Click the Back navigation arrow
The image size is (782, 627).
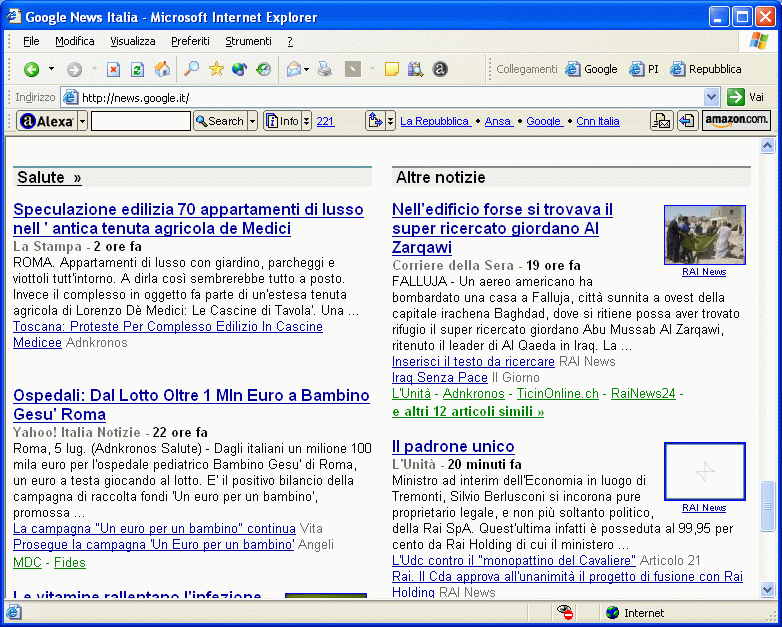pos(32,69)
